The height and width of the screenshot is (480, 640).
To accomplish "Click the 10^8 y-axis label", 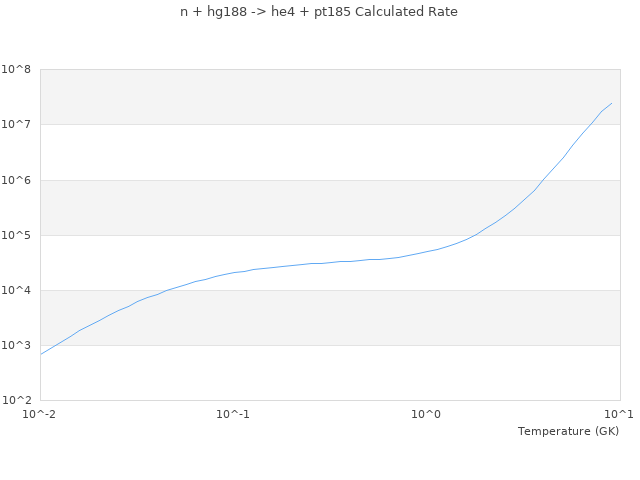I will pos(16,70).
